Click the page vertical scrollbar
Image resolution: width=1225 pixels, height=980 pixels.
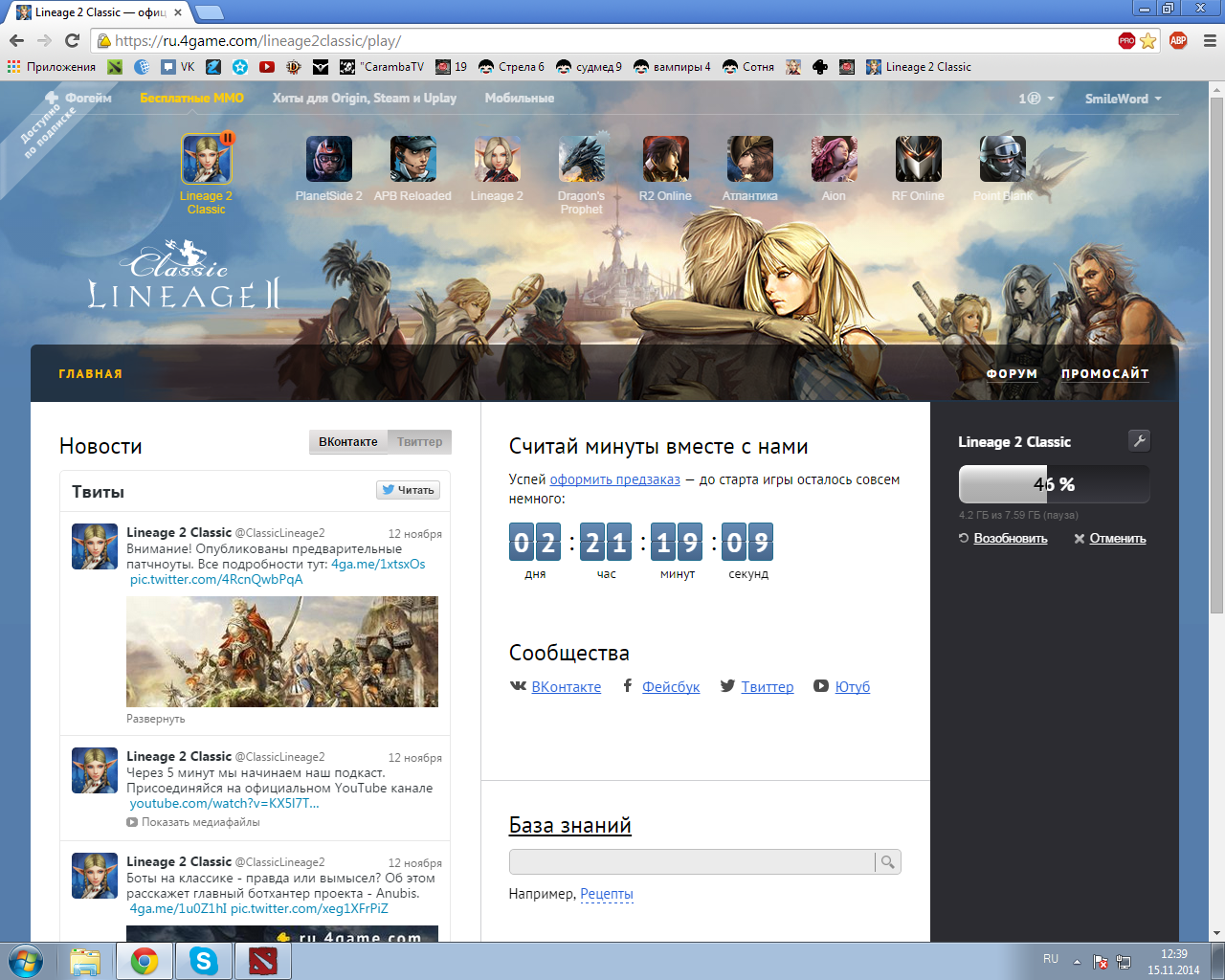tap(1216, 354)
